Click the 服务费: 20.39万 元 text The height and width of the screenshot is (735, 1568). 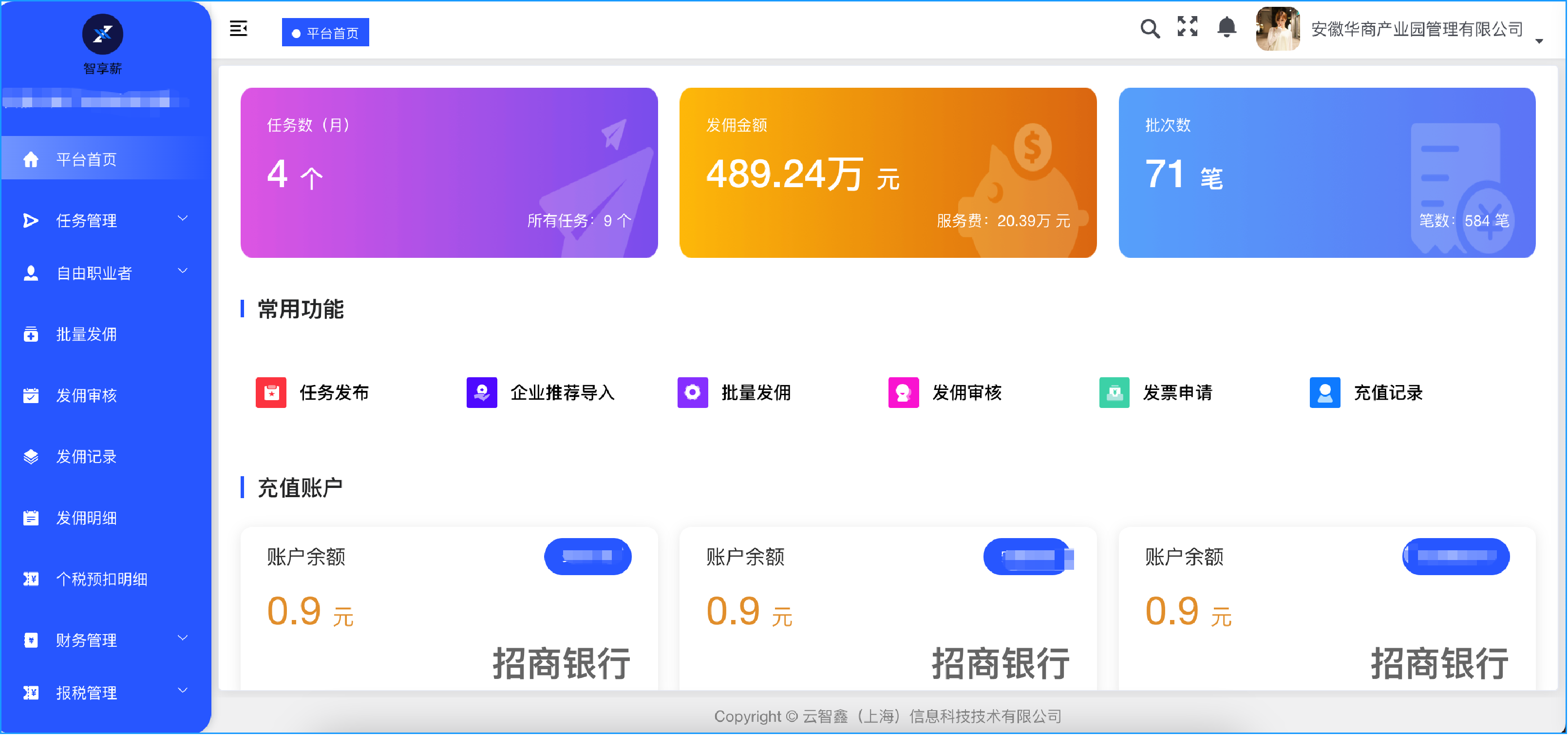point(1003,220)
